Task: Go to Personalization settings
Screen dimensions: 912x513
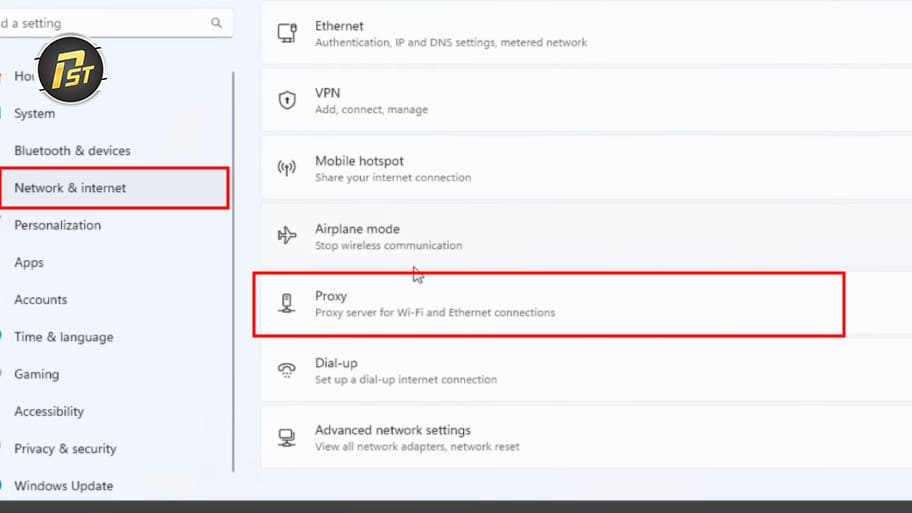Action: [x=58, y=225]
